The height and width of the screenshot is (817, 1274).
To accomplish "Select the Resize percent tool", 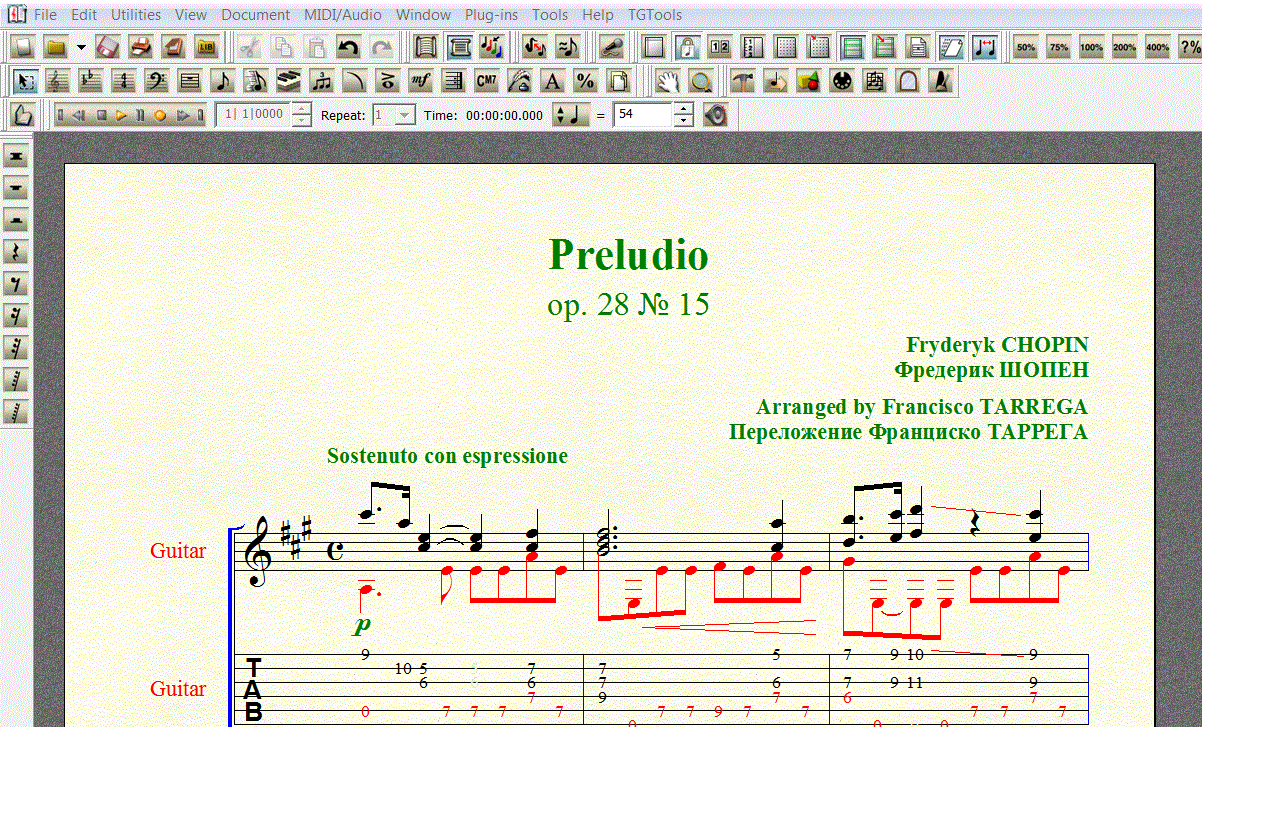I will [x=585, y=81].
